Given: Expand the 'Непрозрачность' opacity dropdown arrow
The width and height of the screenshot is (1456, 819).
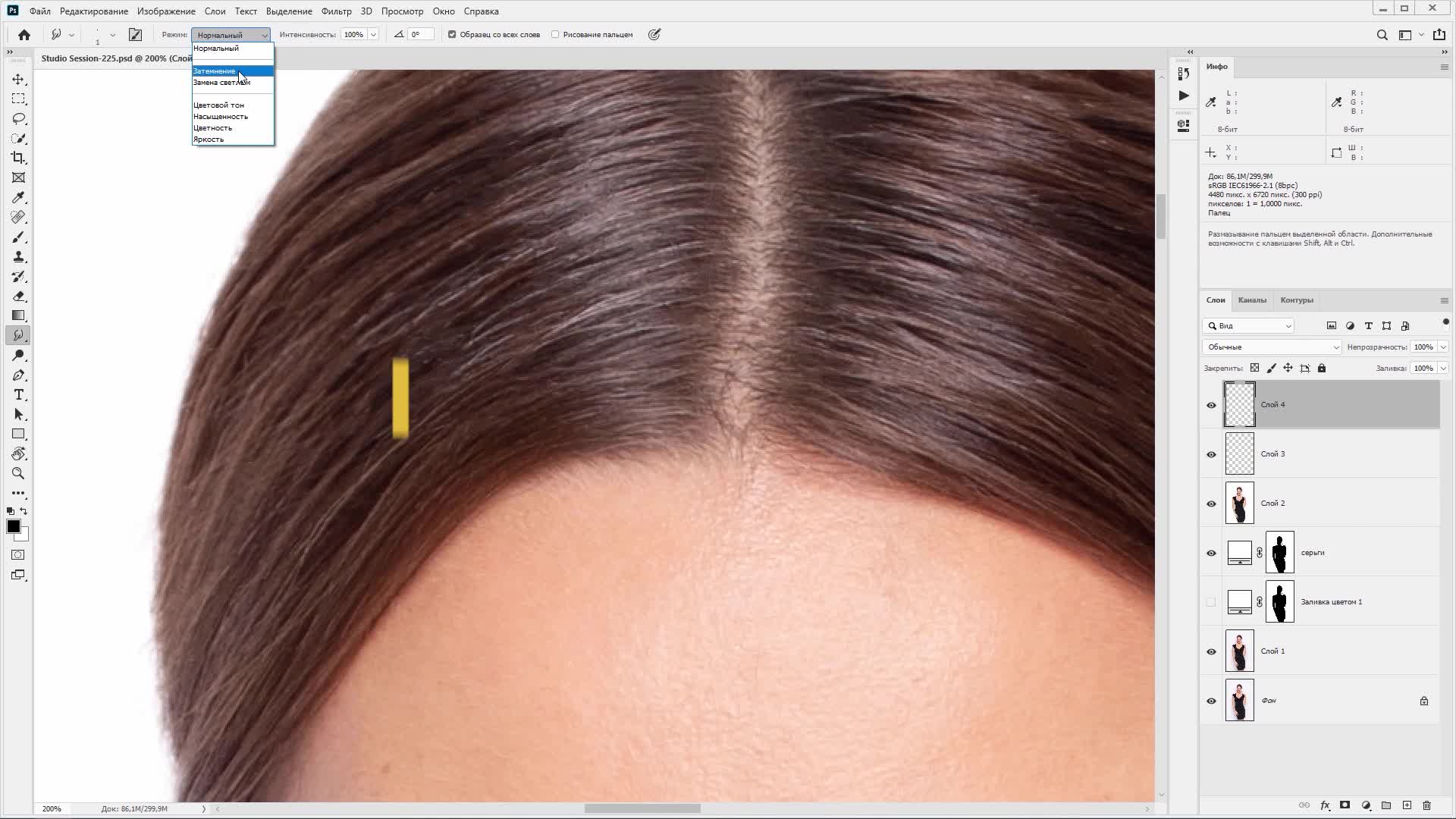Looking at the screenshot, I should pyautogui.click(x=1442, y=347).
